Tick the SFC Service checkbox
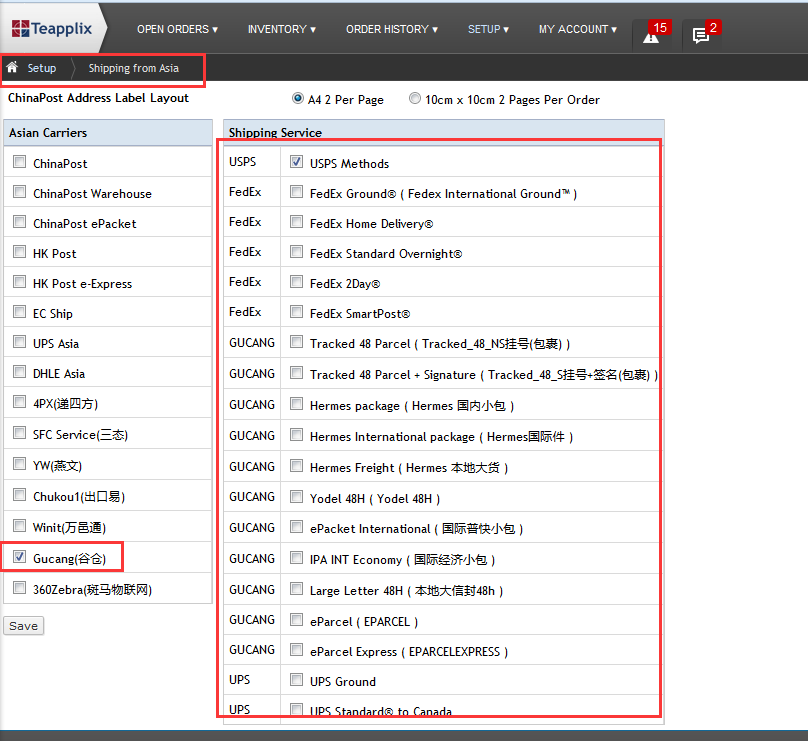The width and height of the screenshot is (808, 741). pyautogui.click(x=20, y=433)
